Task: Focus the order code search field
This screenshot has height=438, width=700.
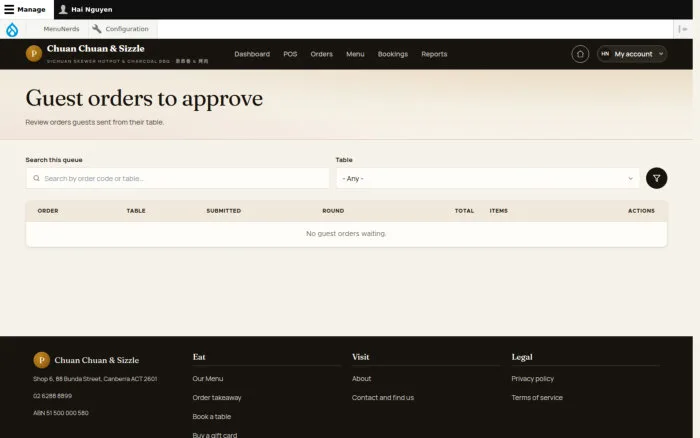Action: [178, 179]
